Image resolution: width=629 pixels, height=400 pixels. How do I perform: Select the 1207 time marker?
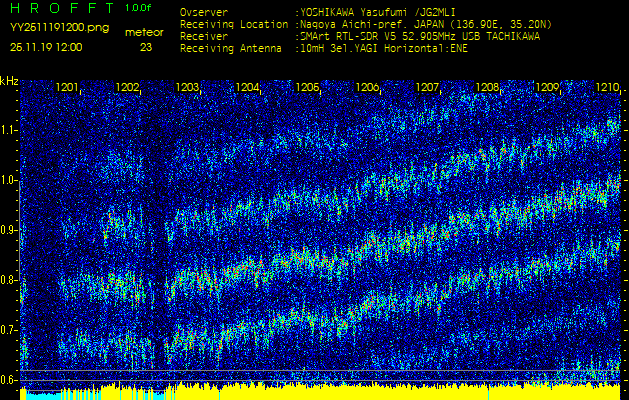427,88
